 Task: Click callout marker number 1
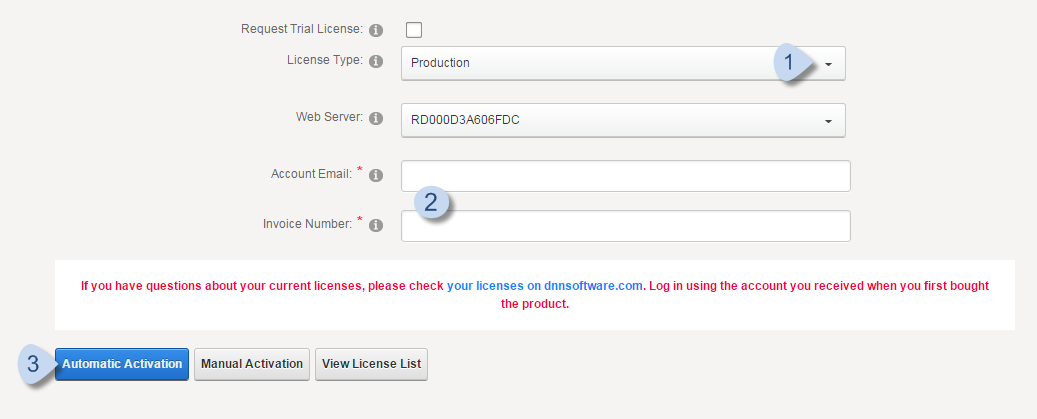789,63
